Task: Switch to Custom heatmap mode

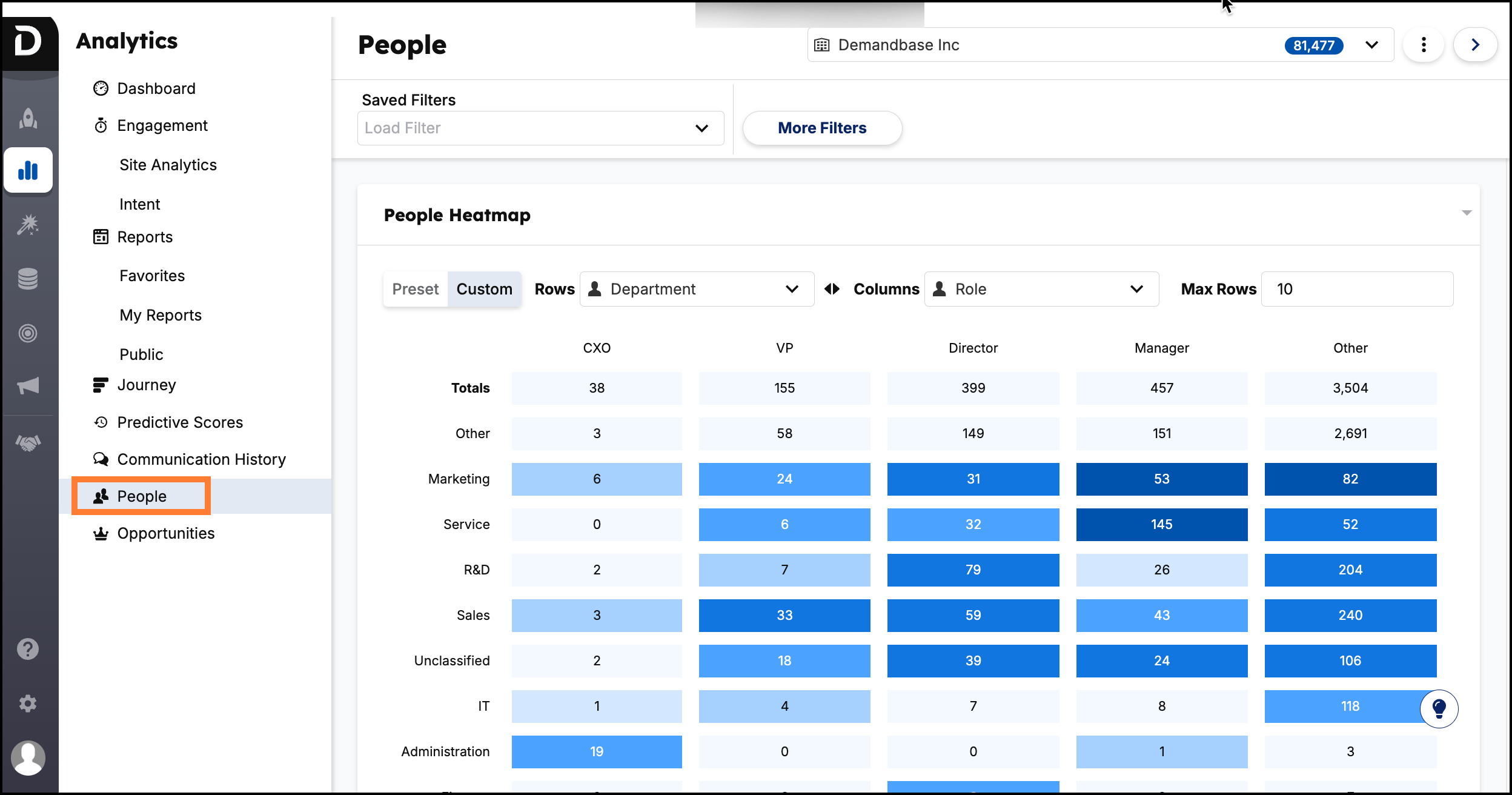Action: tap(485, 289)
